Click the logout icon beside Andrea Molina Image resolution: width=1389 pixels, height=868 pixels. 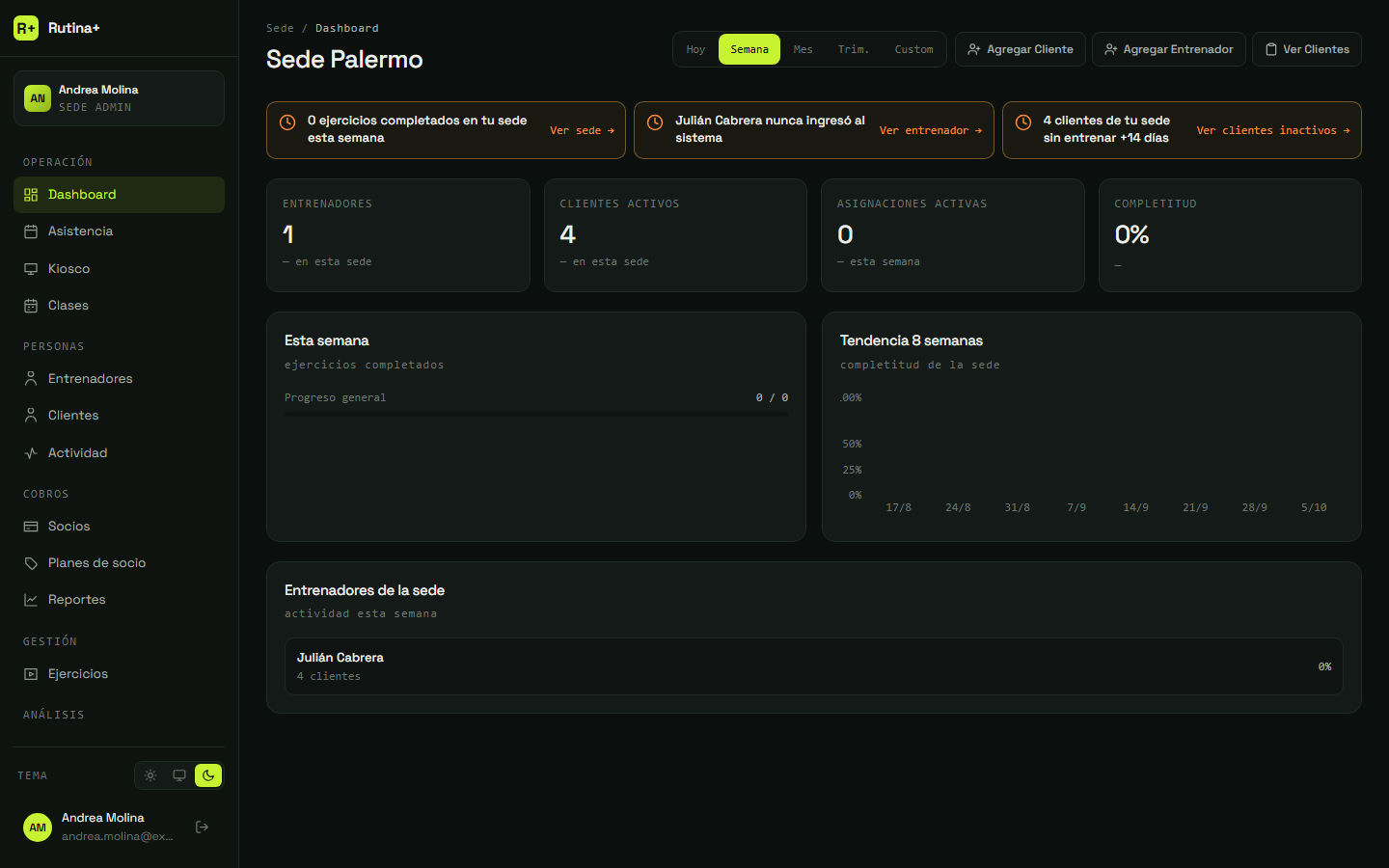point(202,827)
